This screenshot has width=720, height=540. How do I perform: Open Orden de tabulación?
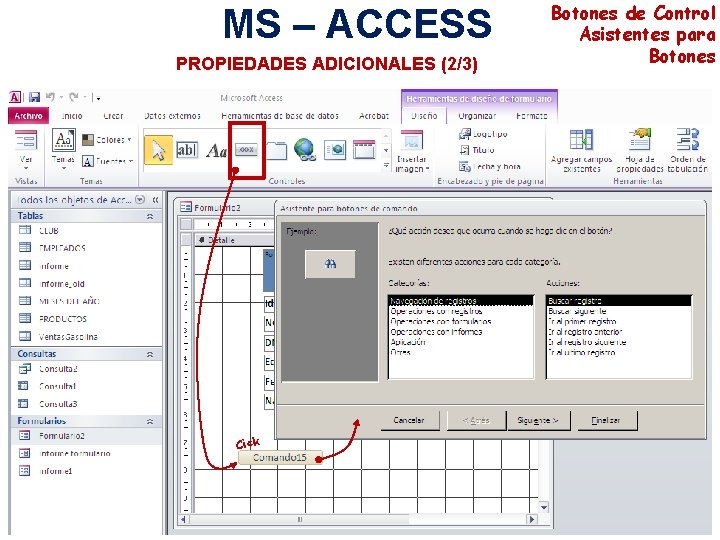click(687, 151)
